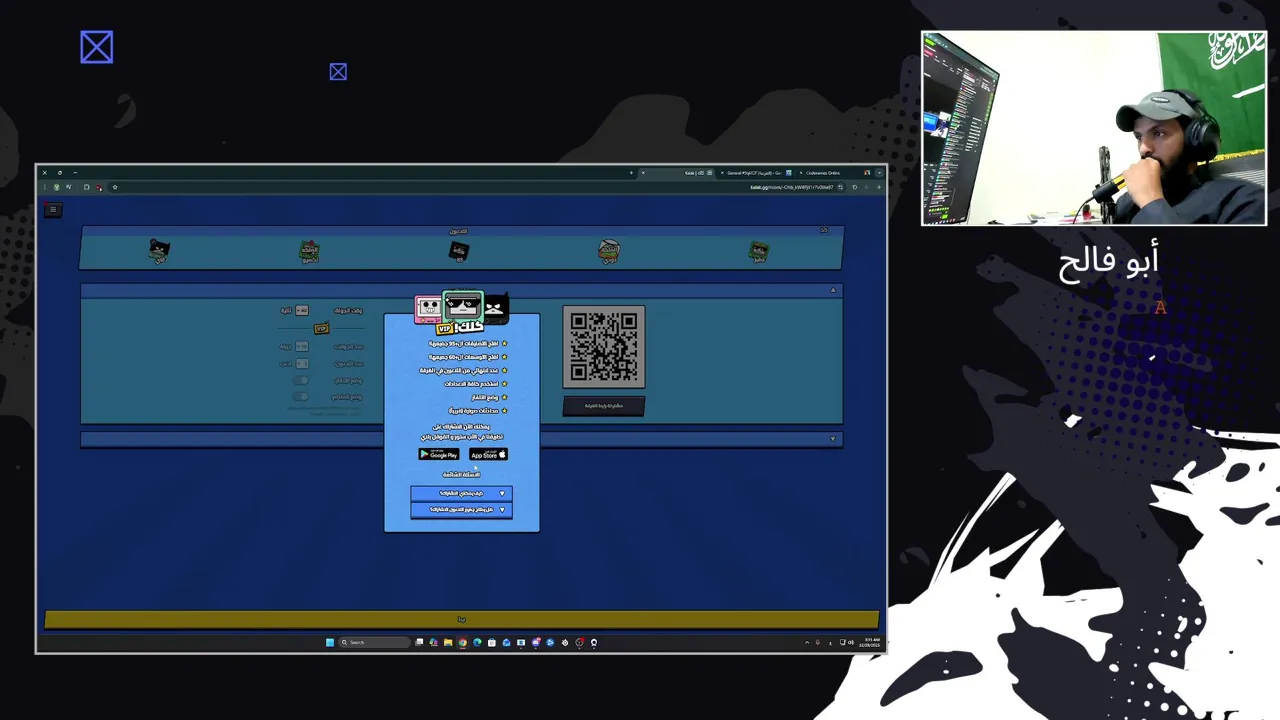Click the sunglasses mascot atop VIP popup
Screen dimensions: 1280x720
[463, 308]
